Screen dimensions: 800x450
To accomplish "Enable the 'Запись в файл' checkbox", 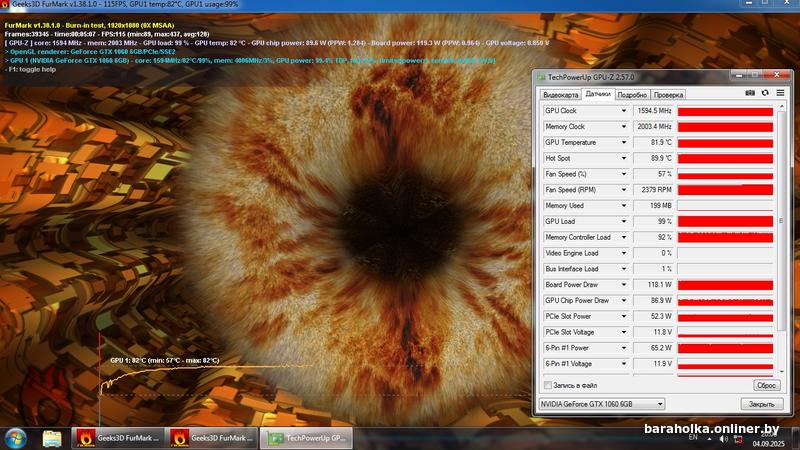I will pos(547,385).
